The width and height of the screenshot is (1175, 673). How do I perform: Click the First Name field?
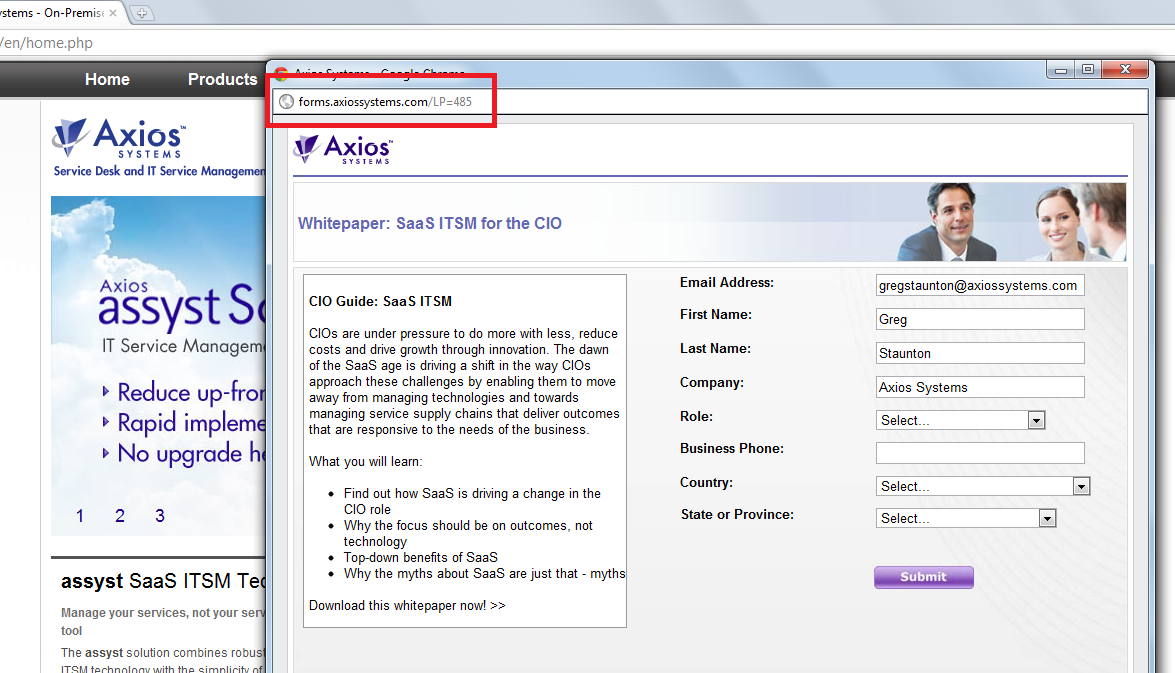click(x=979, y=319)
